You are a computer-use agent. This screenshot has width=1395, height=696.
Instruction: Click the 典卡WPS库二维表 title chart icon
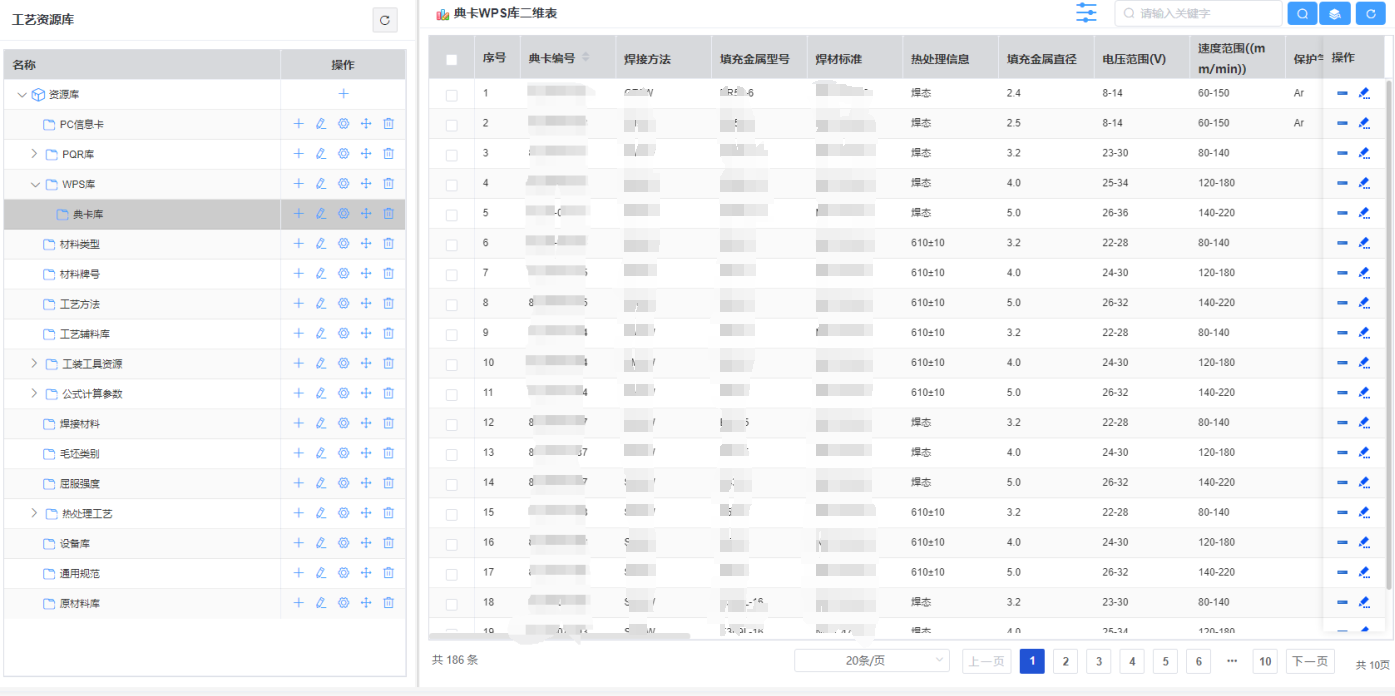[442, 14]
